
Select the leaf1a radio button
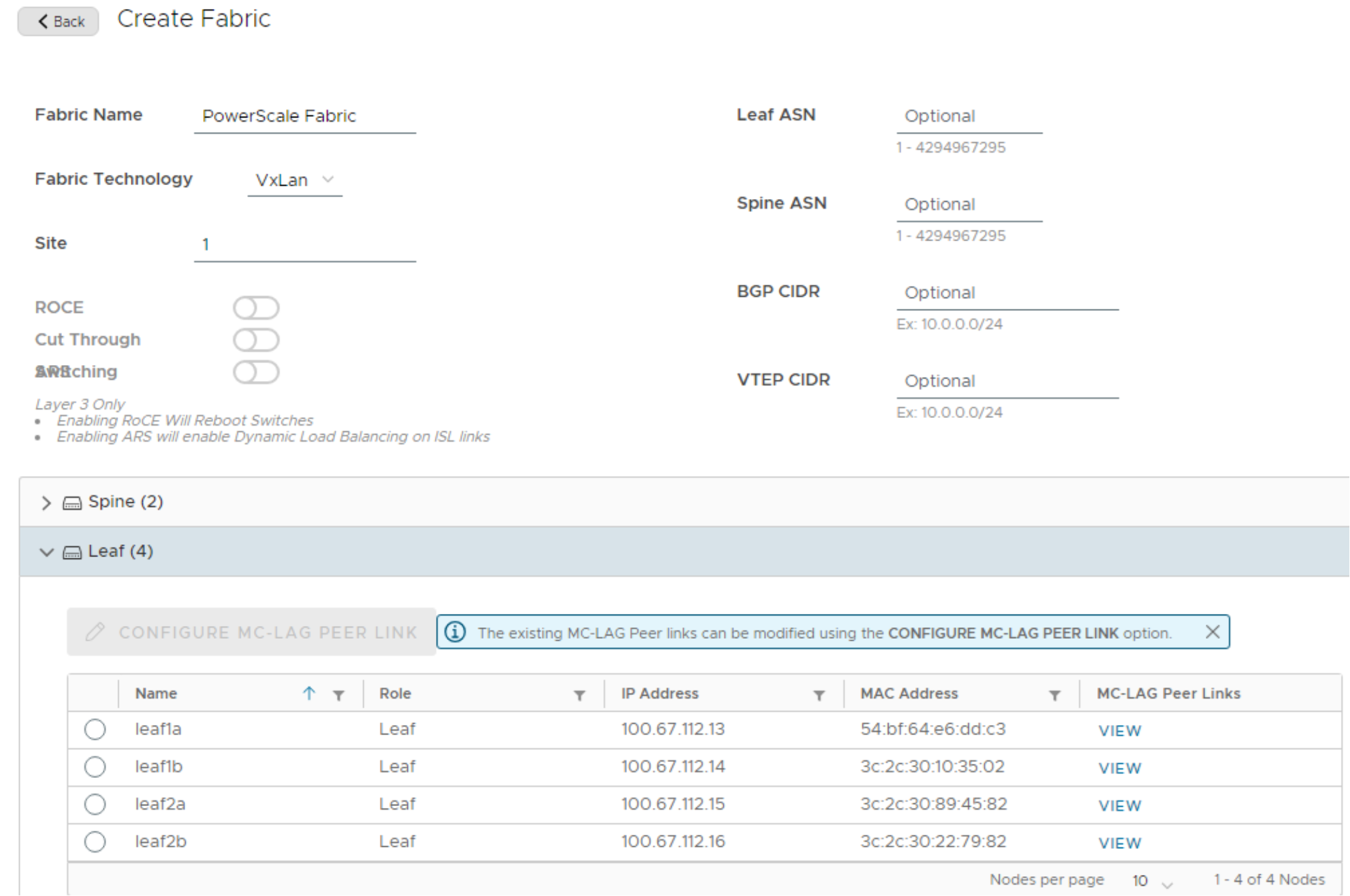(x=95, y=729)
